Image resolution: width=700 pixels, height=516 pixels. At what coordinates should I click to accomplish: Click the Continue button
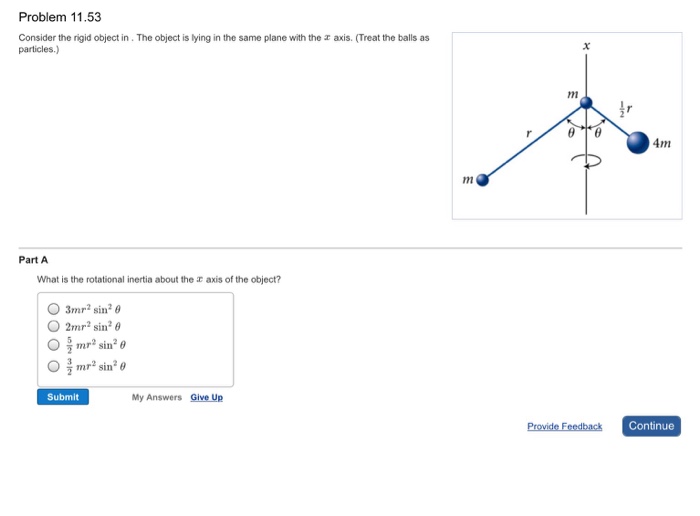(x=651, y=426)
